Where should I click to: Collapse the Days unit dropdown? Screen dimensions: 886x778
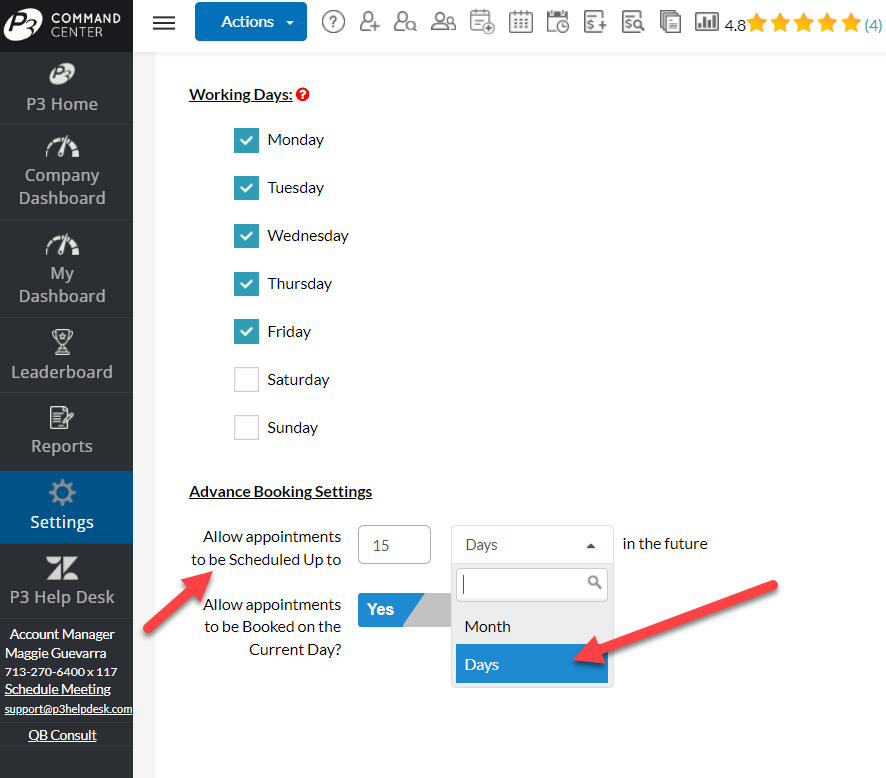tap(531, 545)
